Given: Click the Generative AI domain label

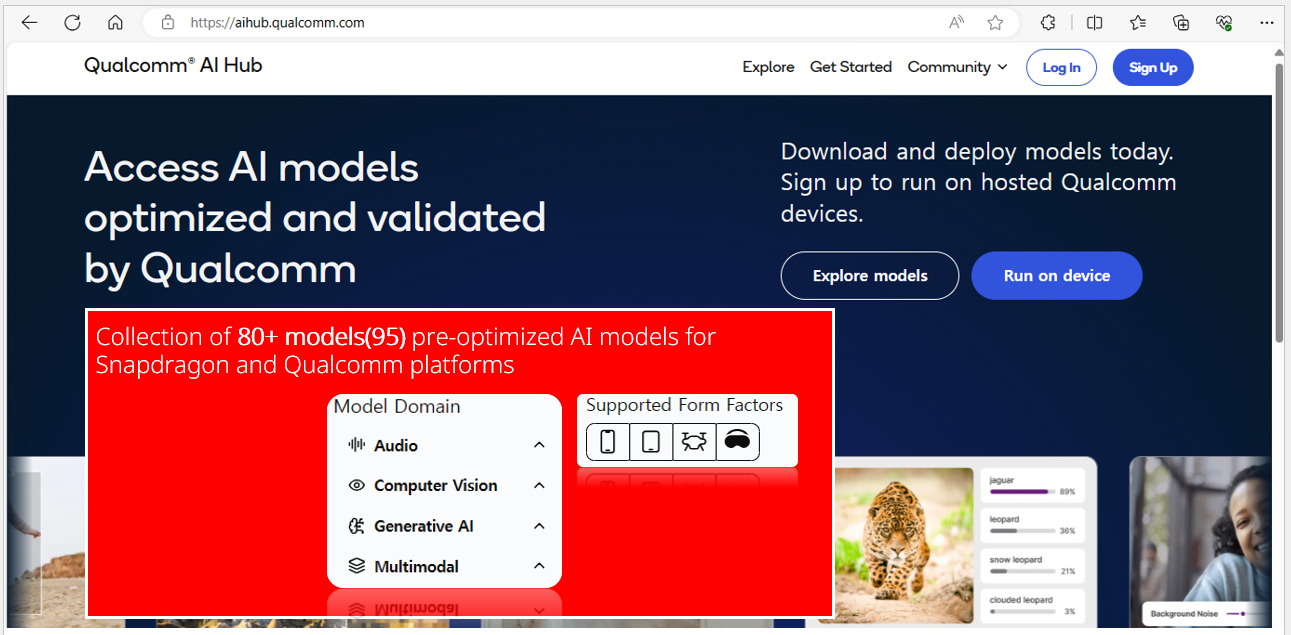Looking at the screenshot, I should tap(424, 526).
